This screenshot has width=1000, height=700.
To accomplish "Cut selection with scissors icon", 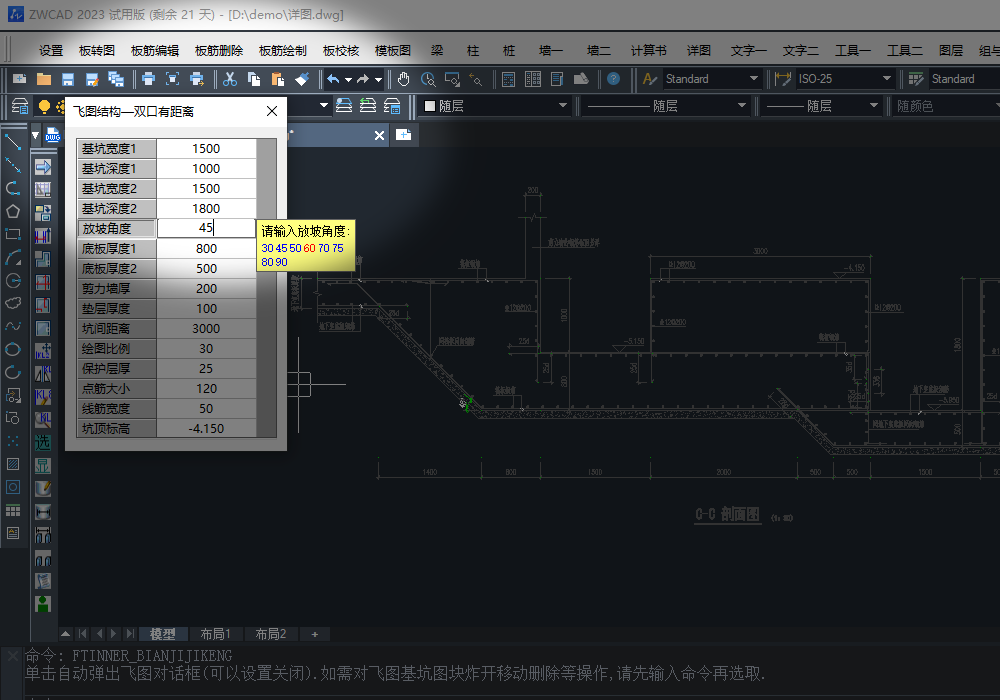I will (230, 79).
